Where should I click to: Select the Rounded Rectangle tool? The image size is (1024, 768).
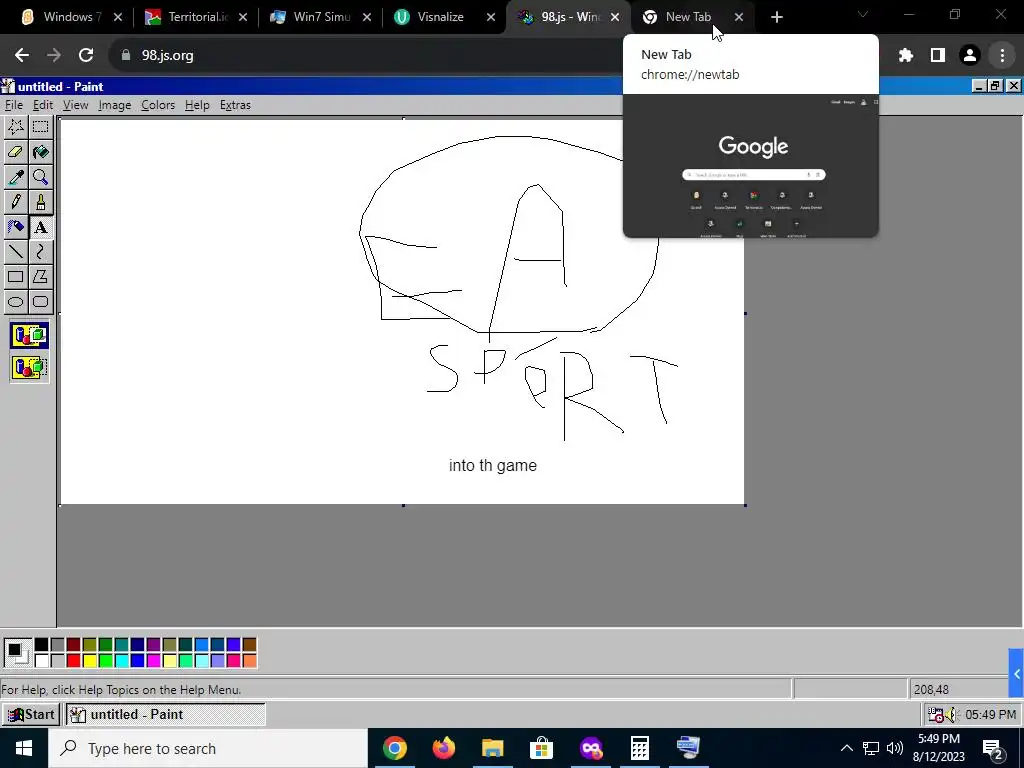(x=40, y=301)
